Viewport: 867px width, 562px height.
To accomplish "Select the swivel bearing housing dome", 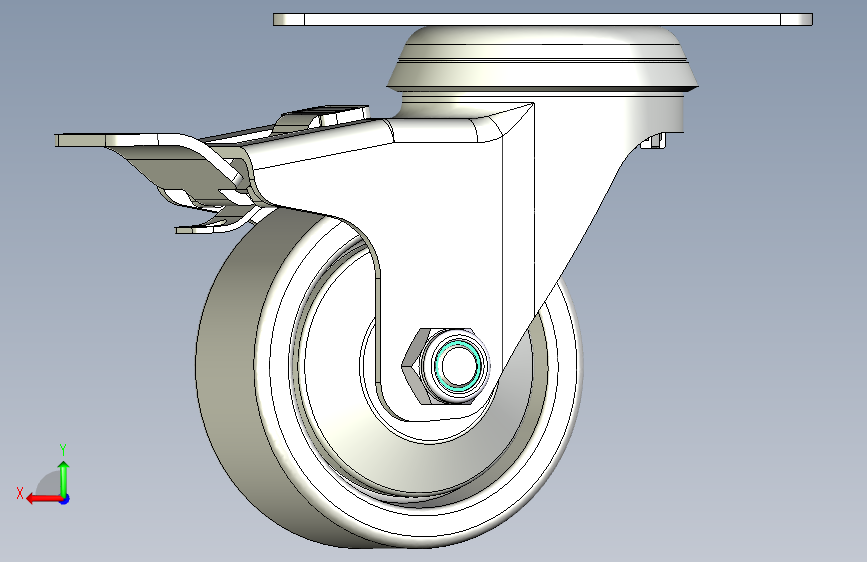I will 542,61.
